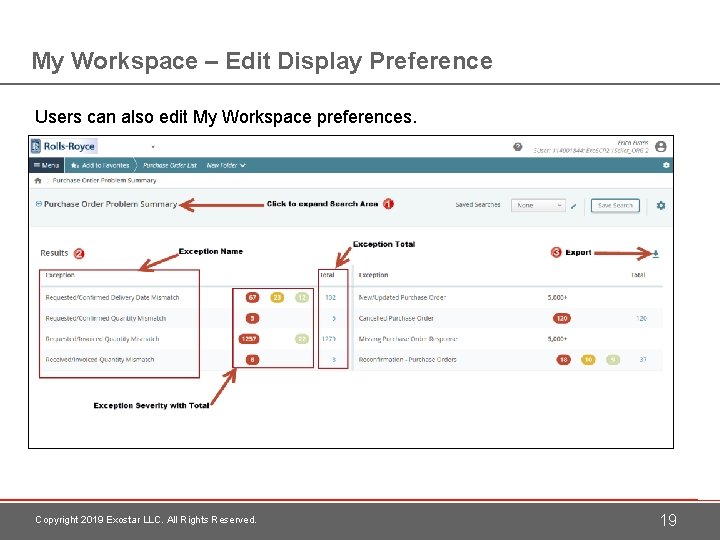Click green 22 severity badge
Image resolution: width=720 pixels, height=540 pixels.
pyautogui.click(x=302, y=339)
